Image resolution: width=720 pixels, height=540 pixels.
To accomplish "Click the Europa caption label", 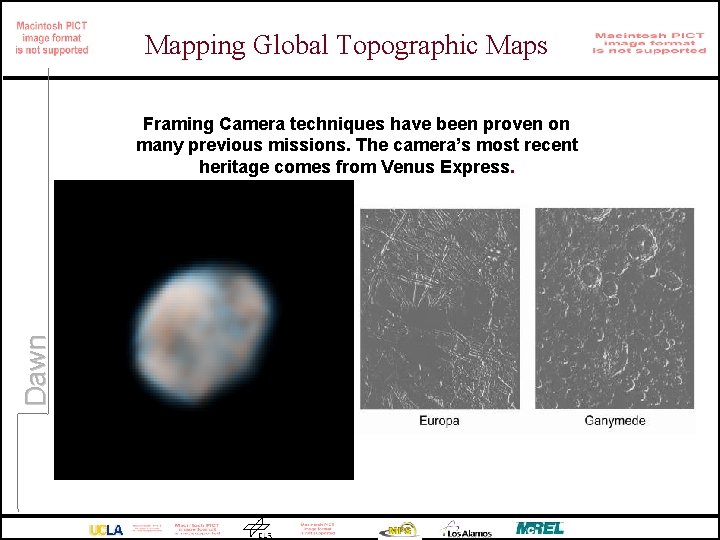I will (x=439, y=421).
